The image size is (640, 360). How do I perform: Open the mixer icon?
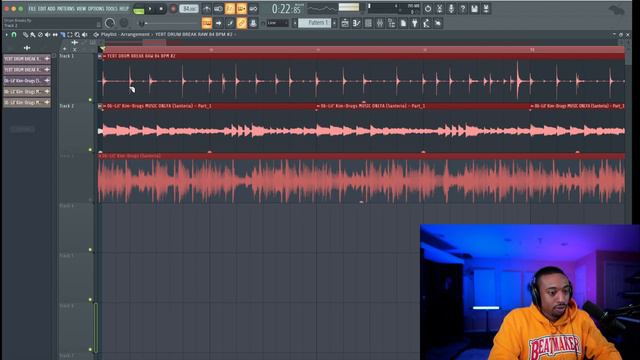[380, 23]
